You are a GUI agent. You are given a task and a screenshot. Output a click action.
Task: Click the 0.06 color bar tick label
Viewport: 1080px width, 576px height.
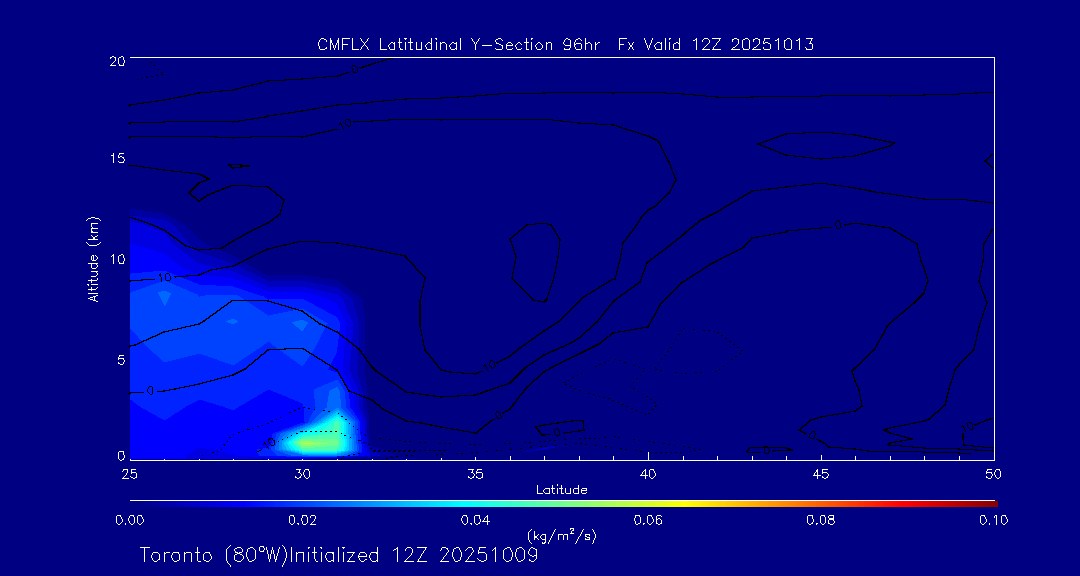(x=647, y=520)
